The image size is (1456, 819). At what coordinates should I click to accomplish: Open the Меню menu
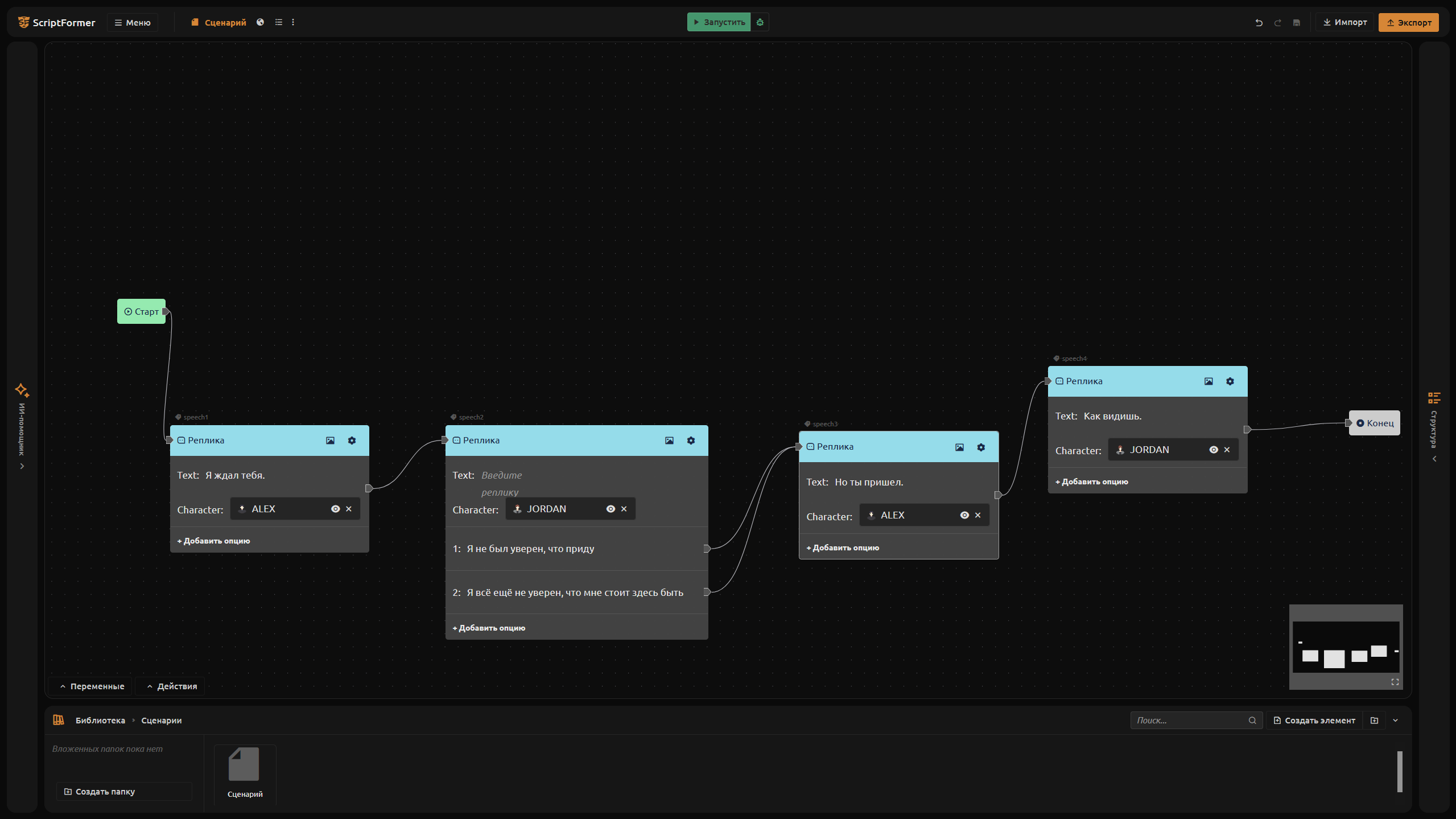click(x=133, y=23)
